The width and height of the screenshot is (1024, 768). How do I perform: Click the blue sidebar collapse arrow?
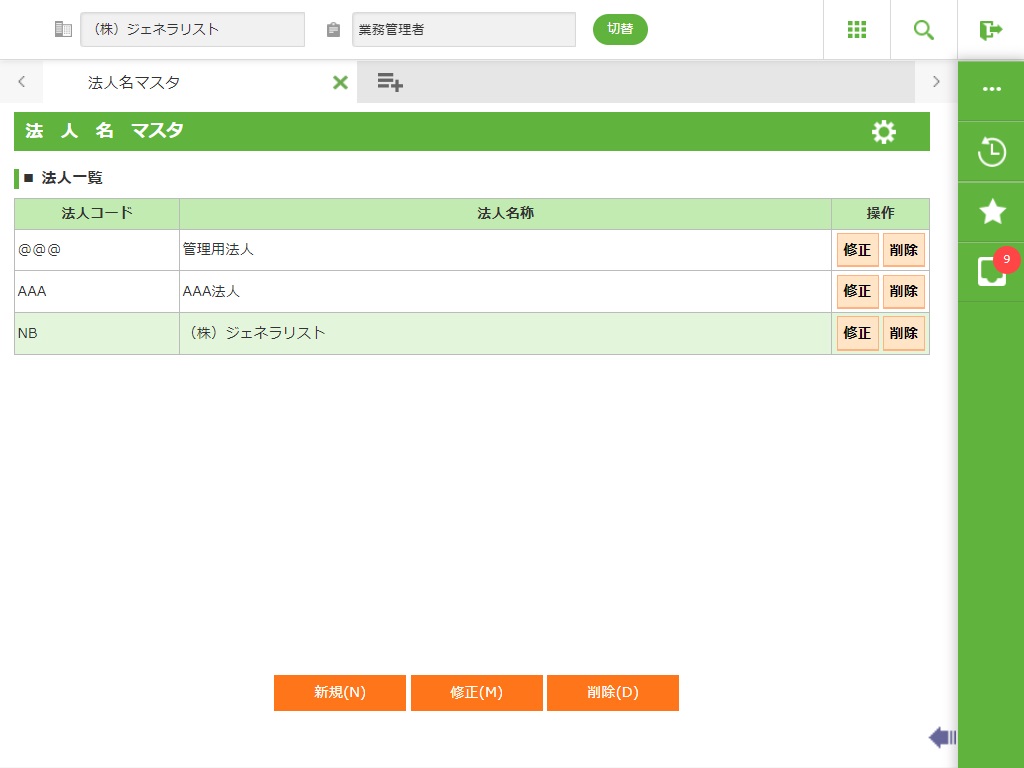(942, 737)
